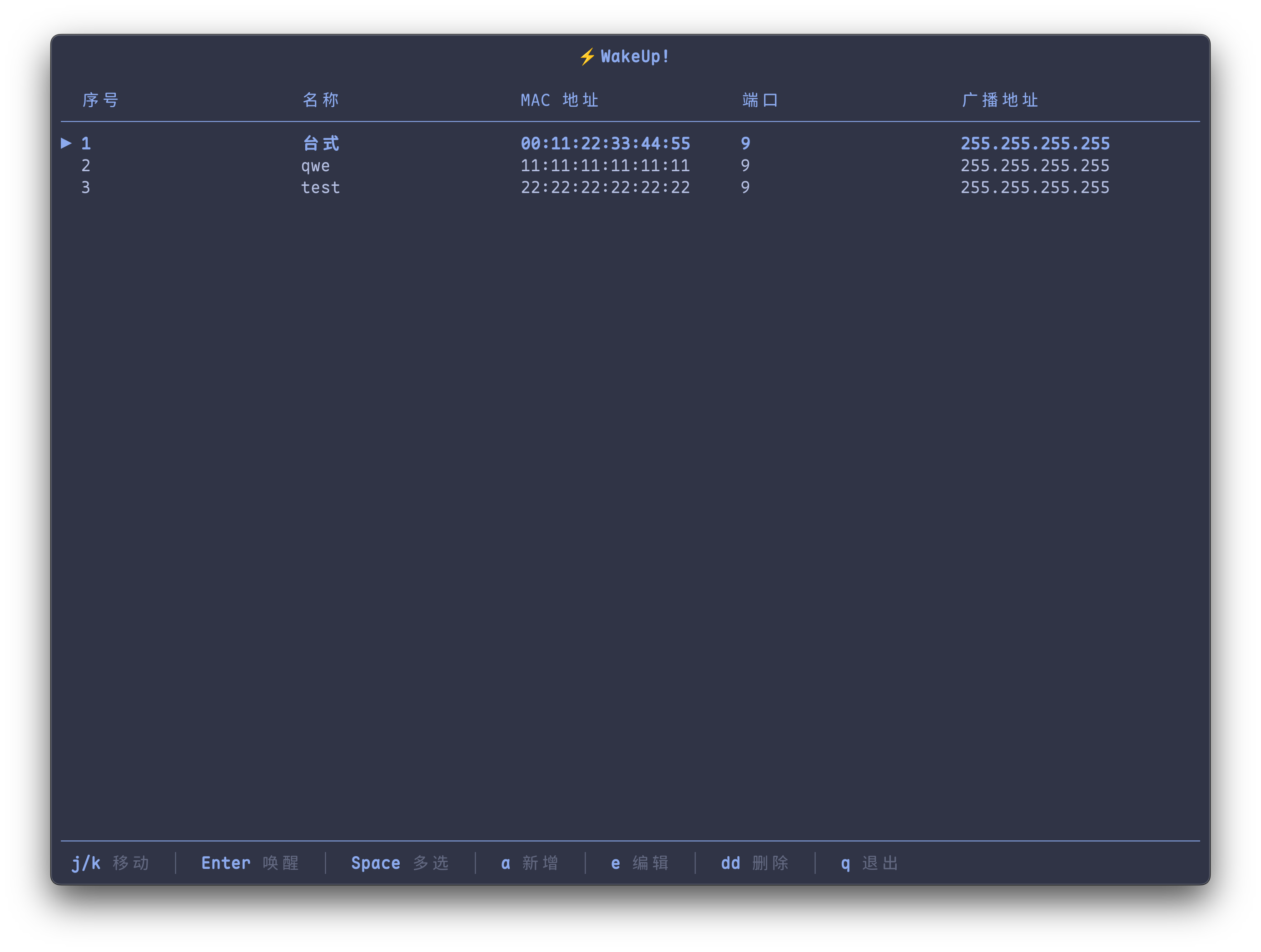This screenshot has width=1261, height=952.
Task: Click the row selection arrow beside 1
Action: tap(66, 143)
